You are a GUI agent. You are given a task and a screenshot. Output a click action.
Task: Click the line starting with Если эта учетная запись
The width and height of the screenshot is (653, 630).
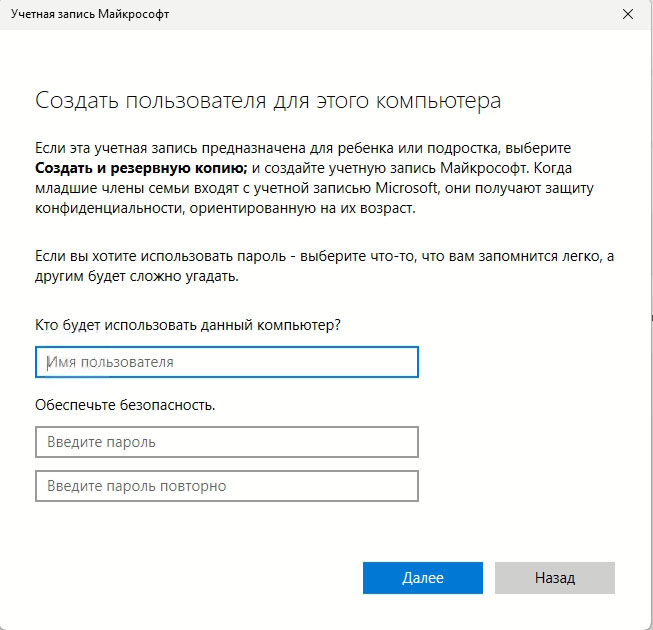click(303, 148)
